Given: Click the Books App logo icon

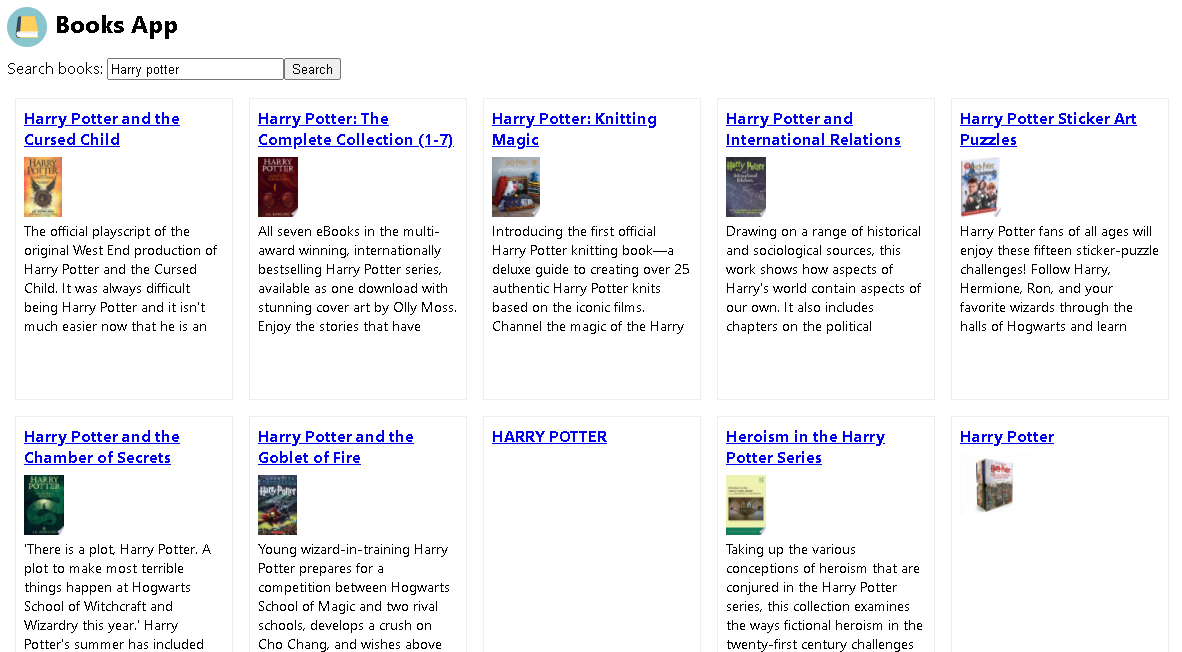Looking at the screenshot, I should click(x=27, y=26).
